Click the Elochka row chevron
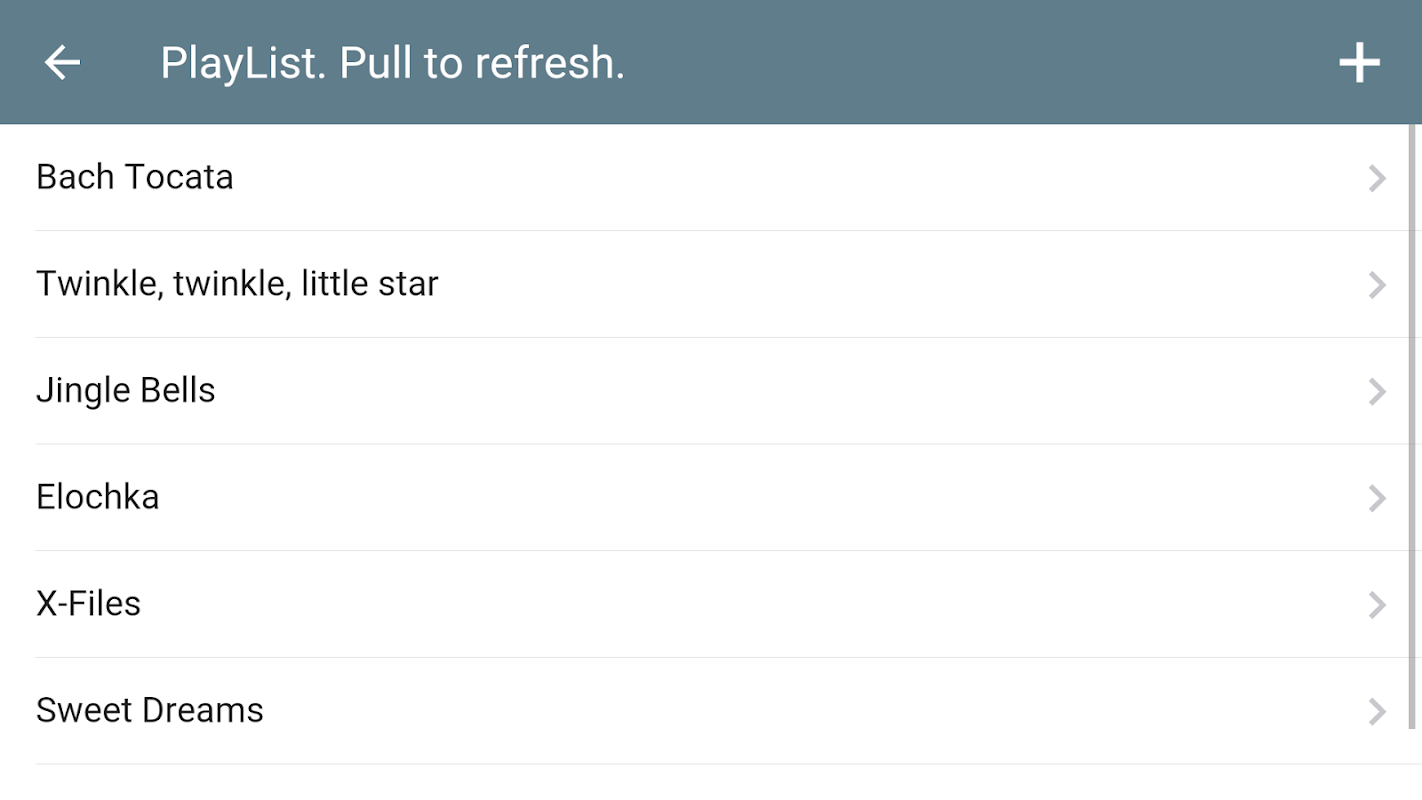The height and width of the screenshot is (800, 1422). pyautogui.click(x=1377, y=498)
